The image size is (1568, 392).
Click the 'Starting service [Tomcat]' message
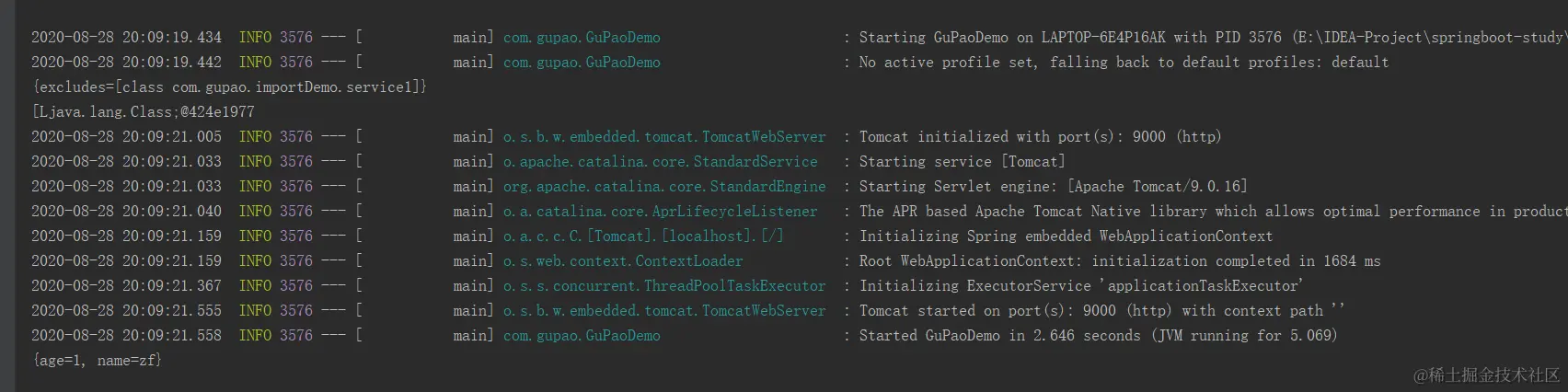tap(962, 162)
